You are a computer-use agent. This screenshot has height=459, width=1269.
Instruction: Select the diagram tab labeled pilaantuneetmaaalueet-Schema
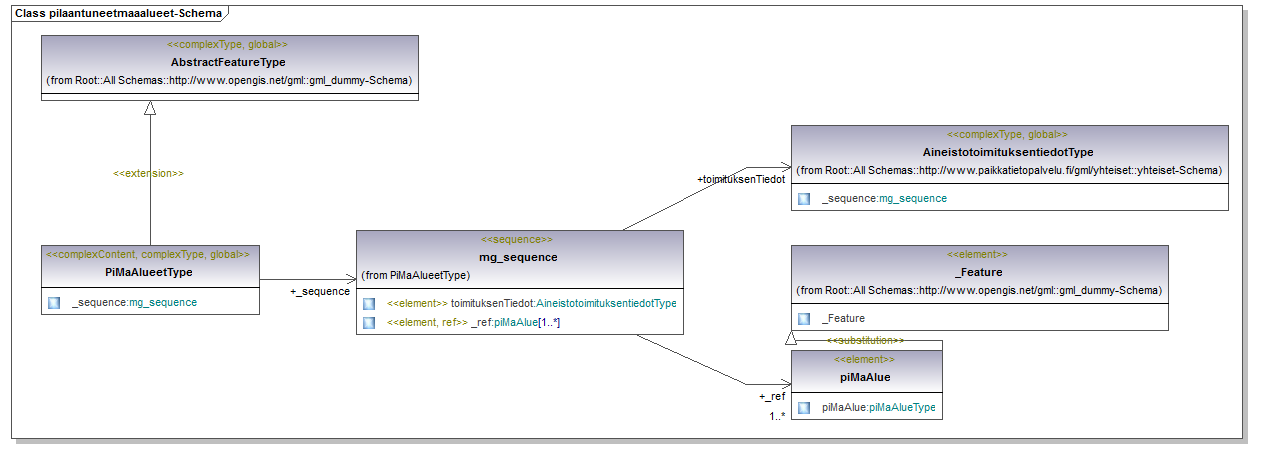[120, 13]
